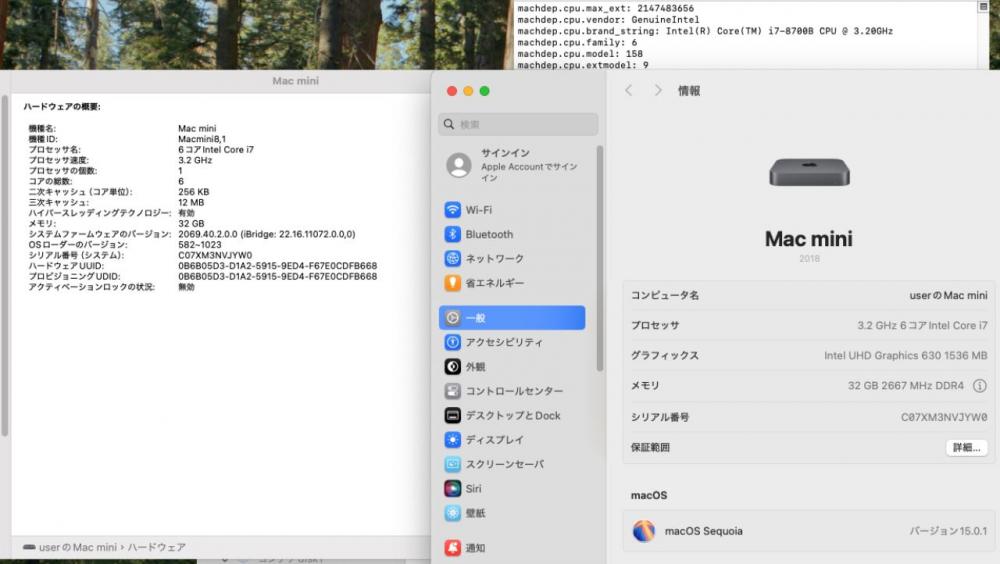Click the macOS Sequoia logo icon
The height and width of the screenshot is (564, 1000).
coord(643,531)
